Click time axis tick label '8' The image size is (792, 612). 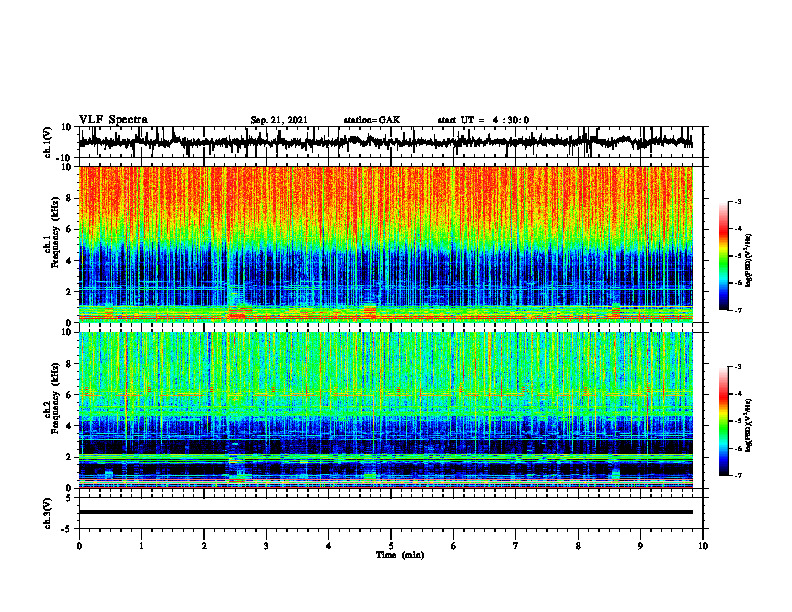pos(578,546)
